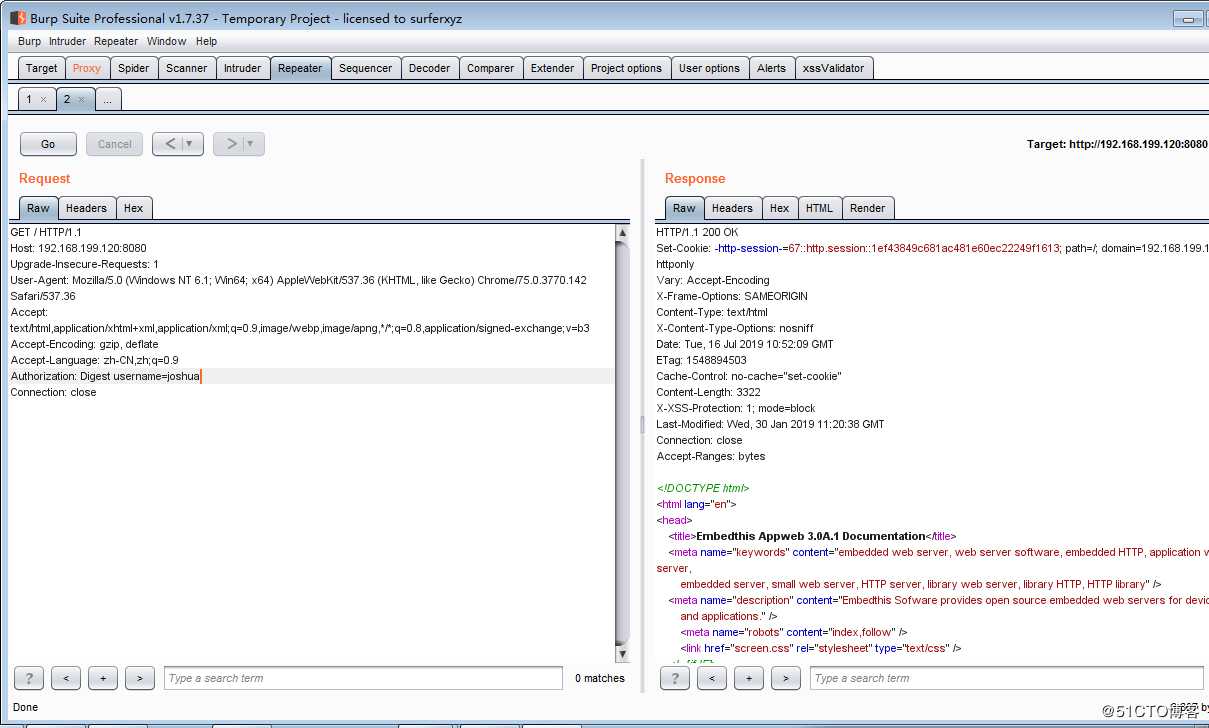1209x728 pixels.
Task: Close Repeater tab 2 with its x
Action: tap(81, 100)
